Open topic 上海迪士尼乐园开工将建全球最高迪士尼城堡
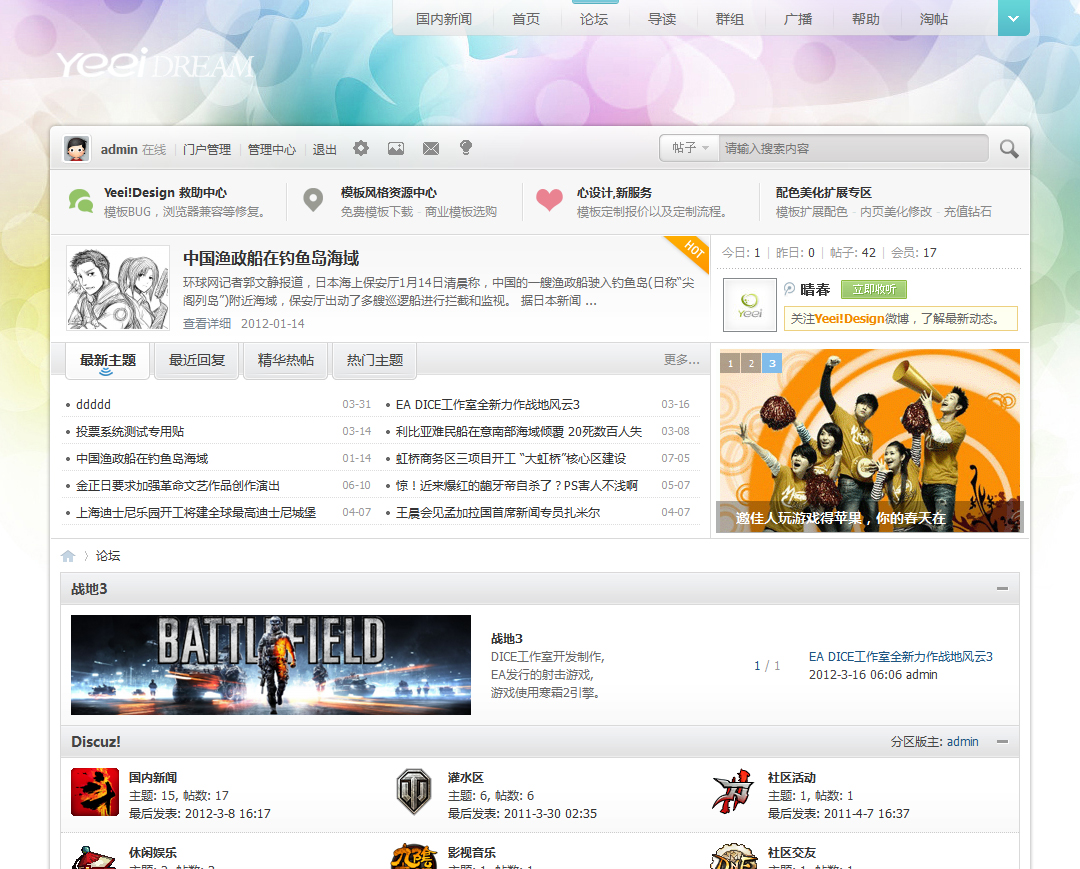Viewport: 1080px width, 869px height. (196, 513)
